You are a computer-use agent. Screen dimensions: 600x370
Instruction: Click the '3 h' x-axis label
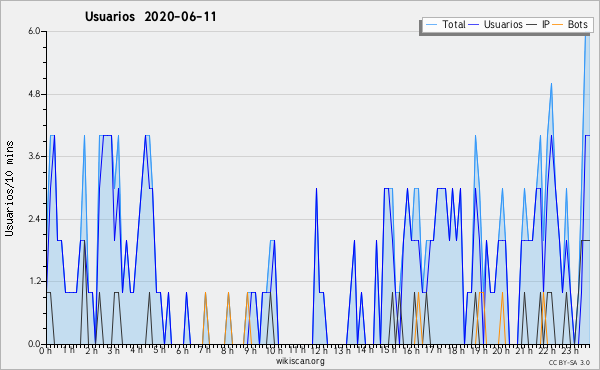(x=114, y=350)
